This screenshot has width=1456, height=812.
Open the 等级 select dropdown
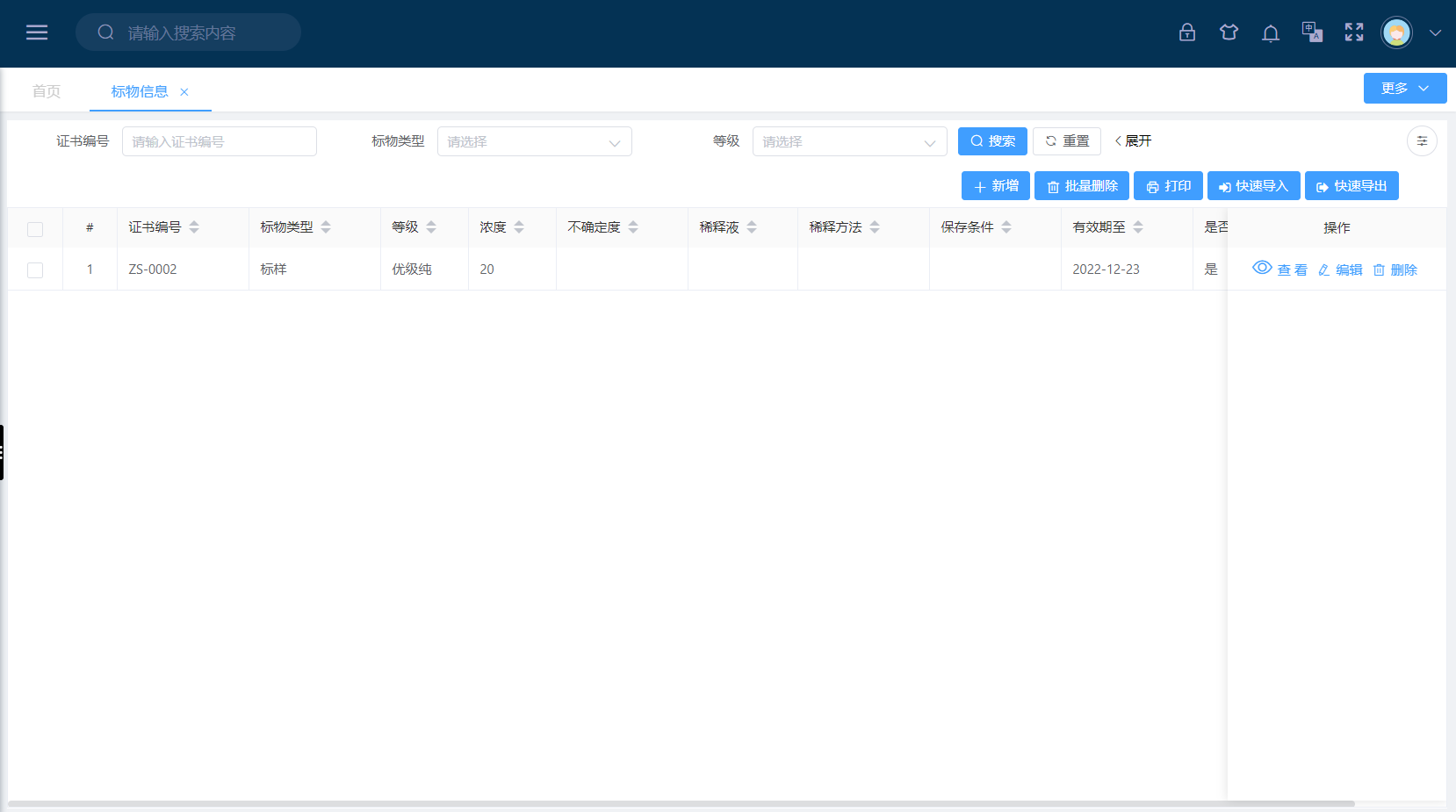[850, 141]
